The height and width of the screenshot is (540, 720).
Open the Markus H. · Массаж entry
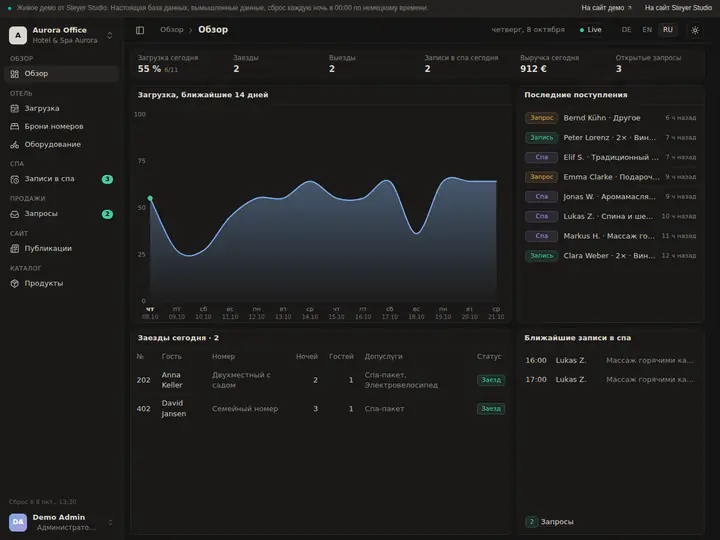coord(611,236)
